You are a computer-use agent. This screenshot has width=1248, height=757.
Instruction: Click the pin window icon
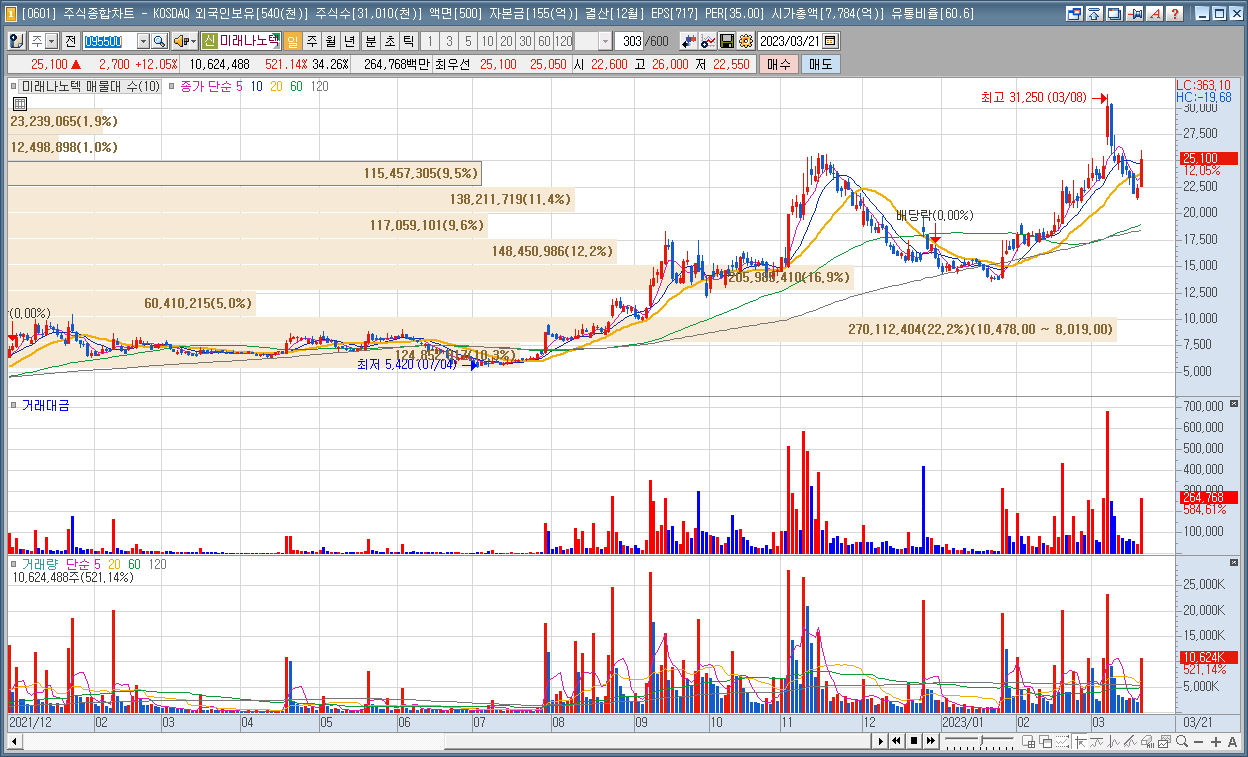(x=1135, y=14)
